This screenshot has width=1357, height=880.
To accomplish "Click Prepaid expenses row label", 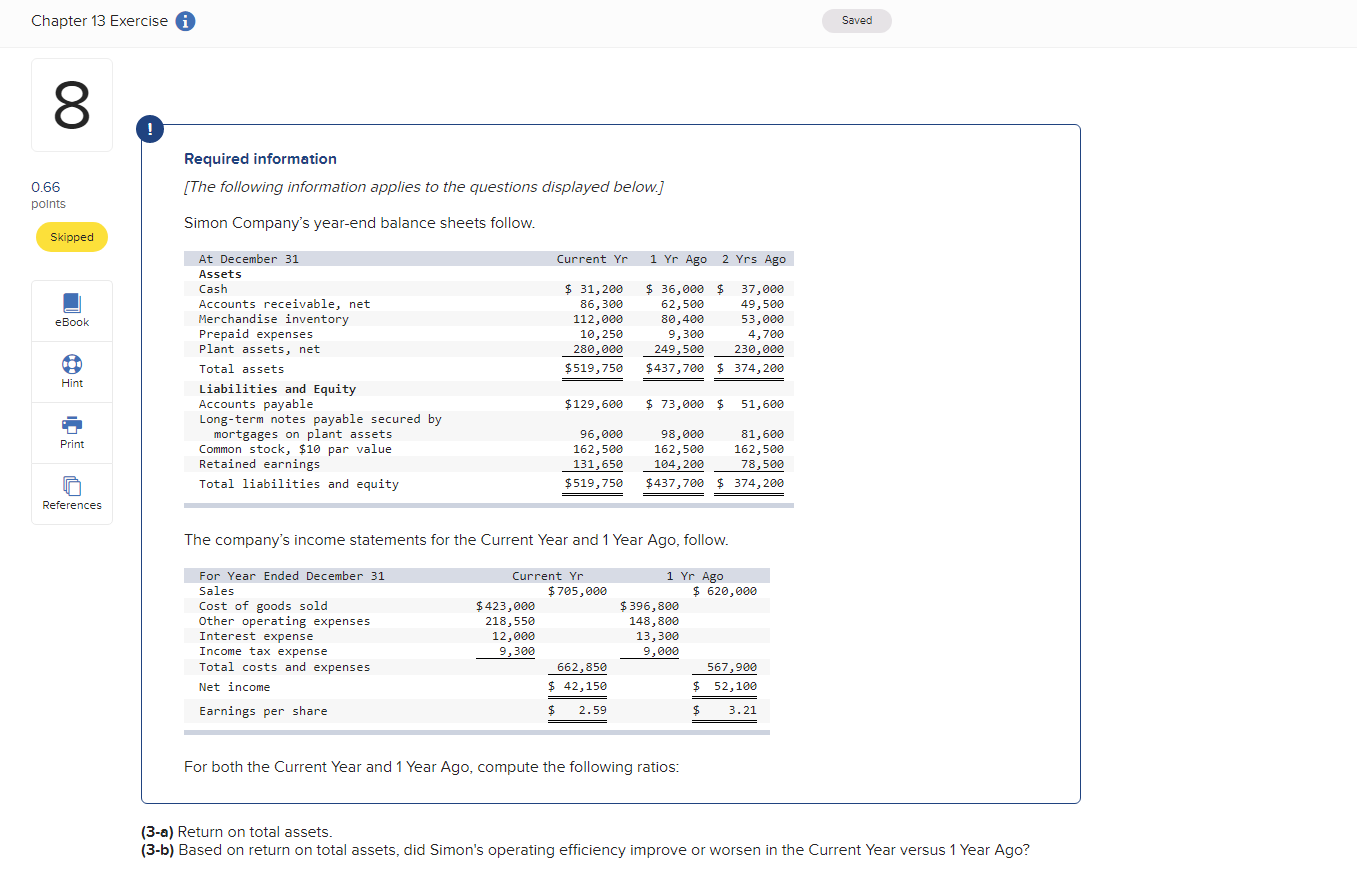I will pos(256,334).
